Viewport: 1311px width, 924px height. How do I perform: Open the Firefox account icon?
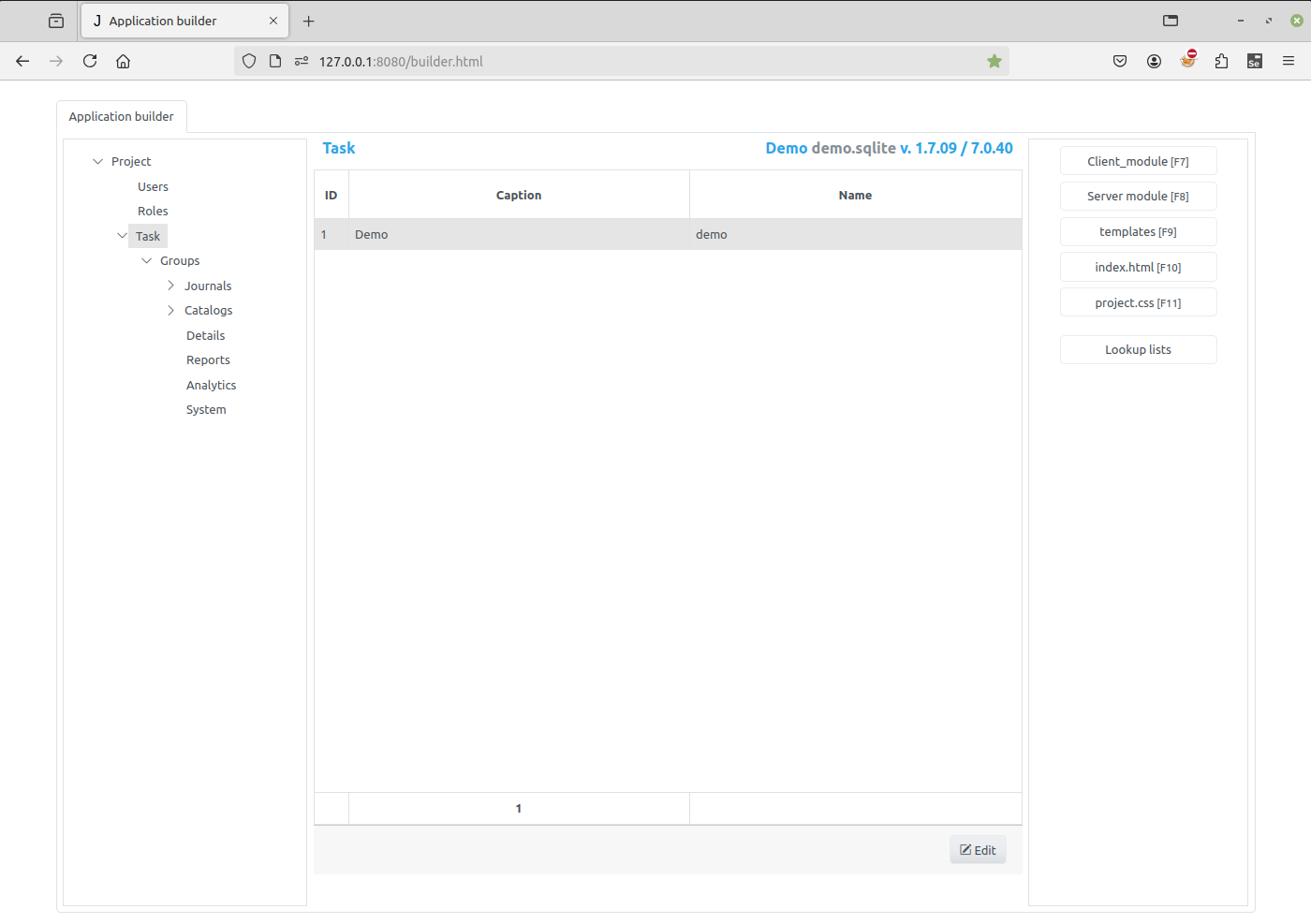(1154, 60)
